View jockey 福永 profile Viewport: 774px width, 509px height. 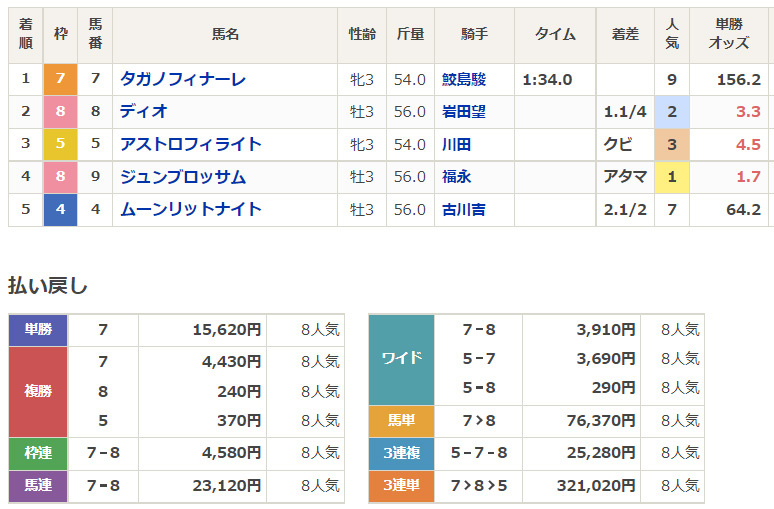pyautogui.click(x=456, y=177)
